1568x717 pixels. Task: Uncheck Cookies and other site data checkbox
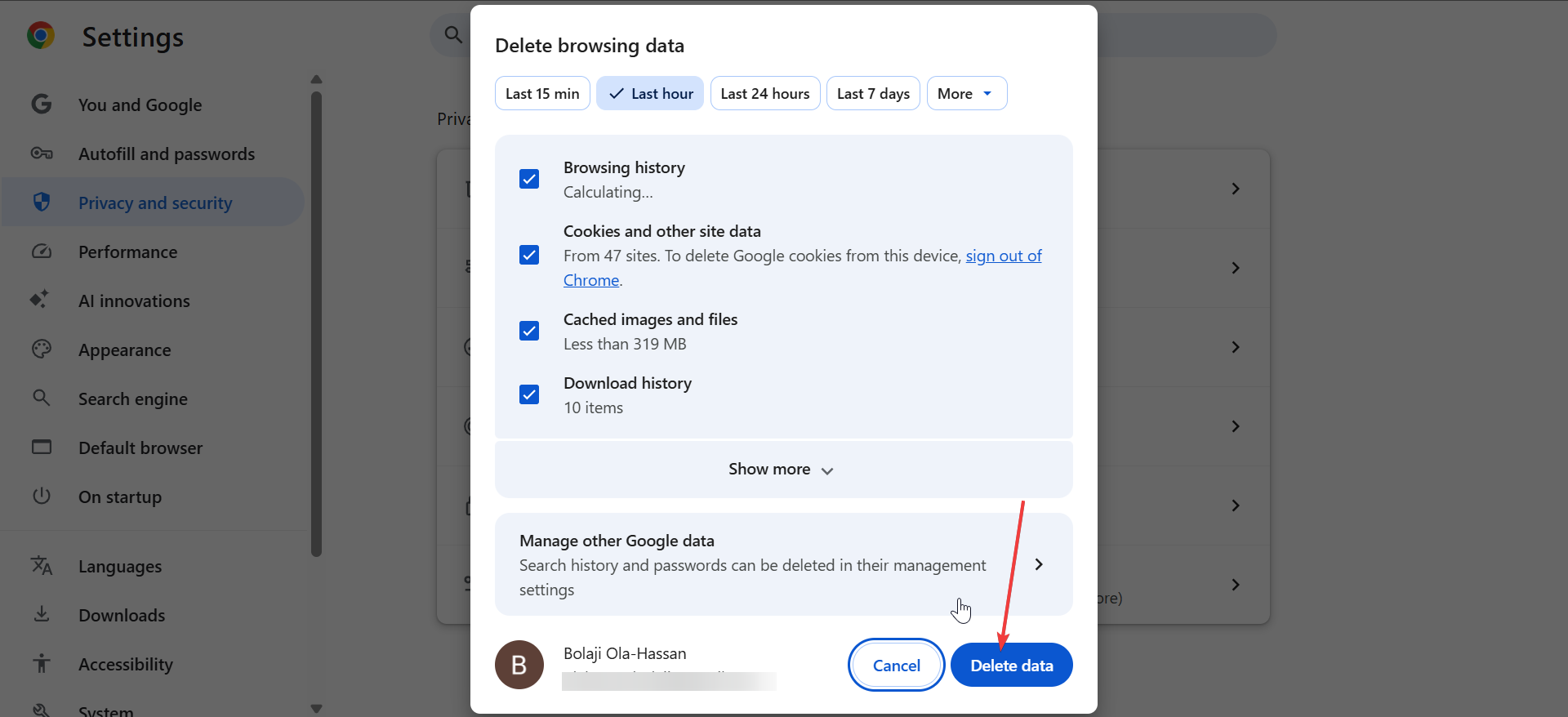point(529,255)
